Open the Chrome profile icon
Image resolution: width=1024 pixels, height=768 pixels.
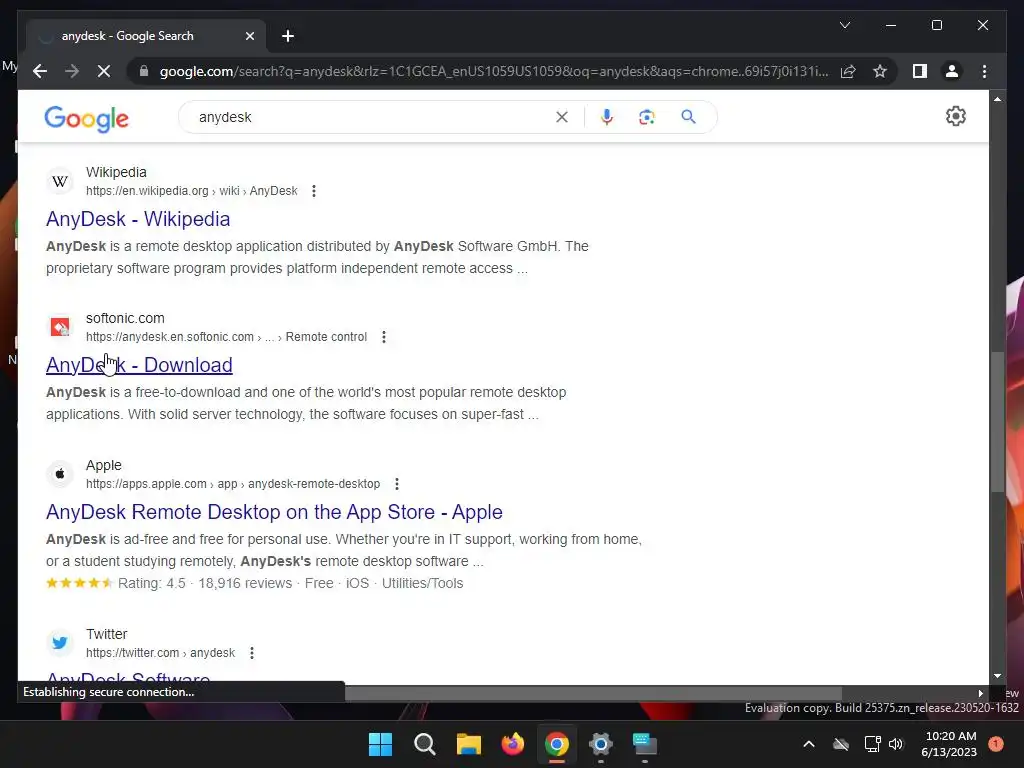pos(952,71)
